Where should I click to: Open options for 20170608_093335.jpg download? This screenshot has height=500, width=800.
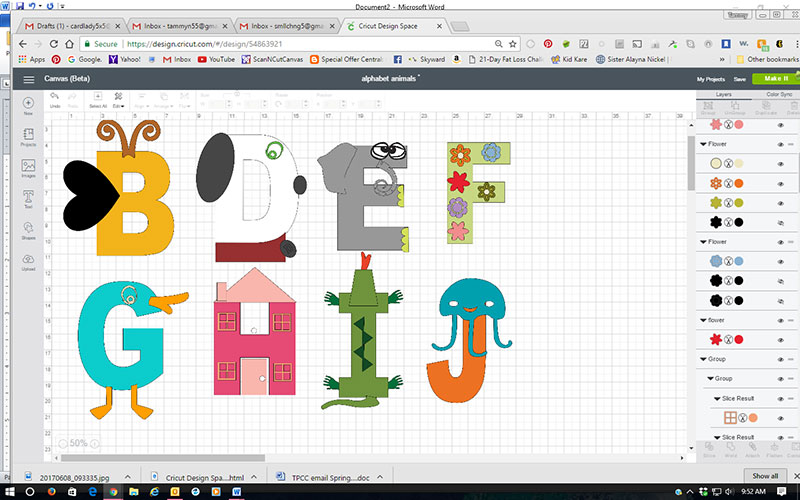pos(128,477)
